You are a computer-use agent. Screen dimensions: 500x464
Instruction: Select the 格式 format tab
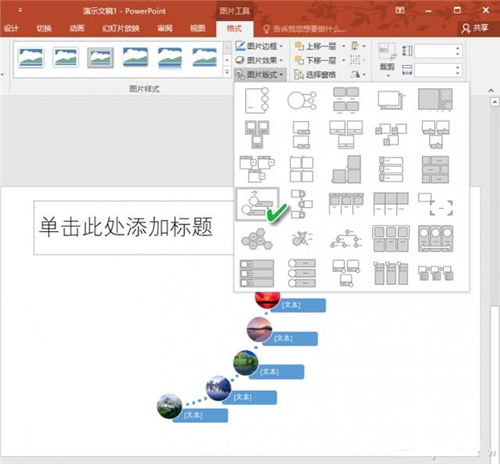click(x=234, y=29)
